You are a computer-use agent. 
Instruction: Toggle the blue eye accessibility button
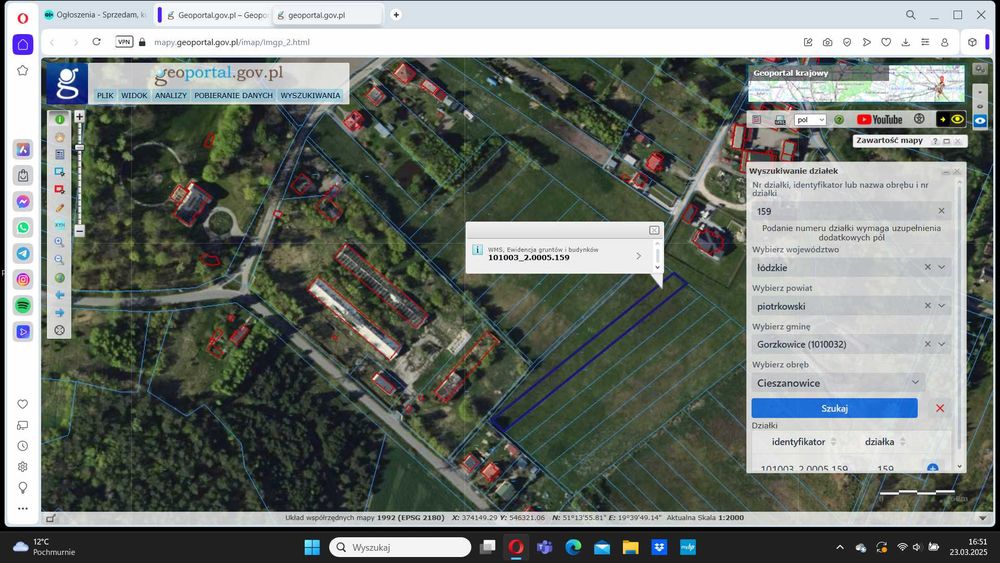(x=980, y=120)
